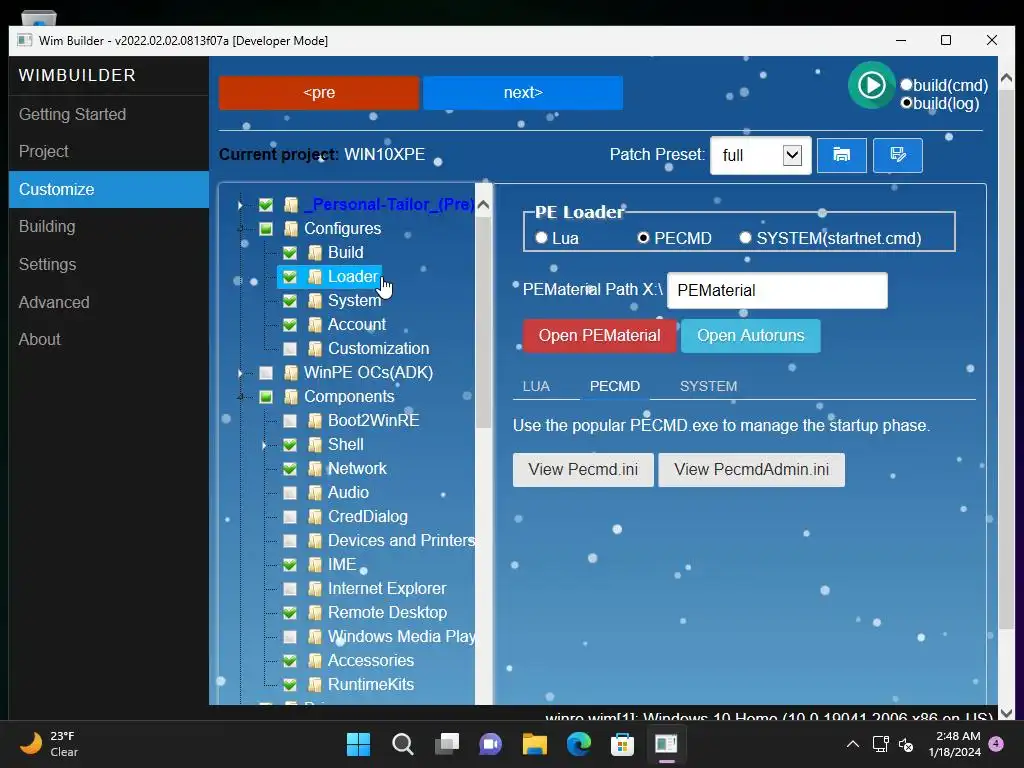Open the Chat app in taskbar

pos(490,744)
